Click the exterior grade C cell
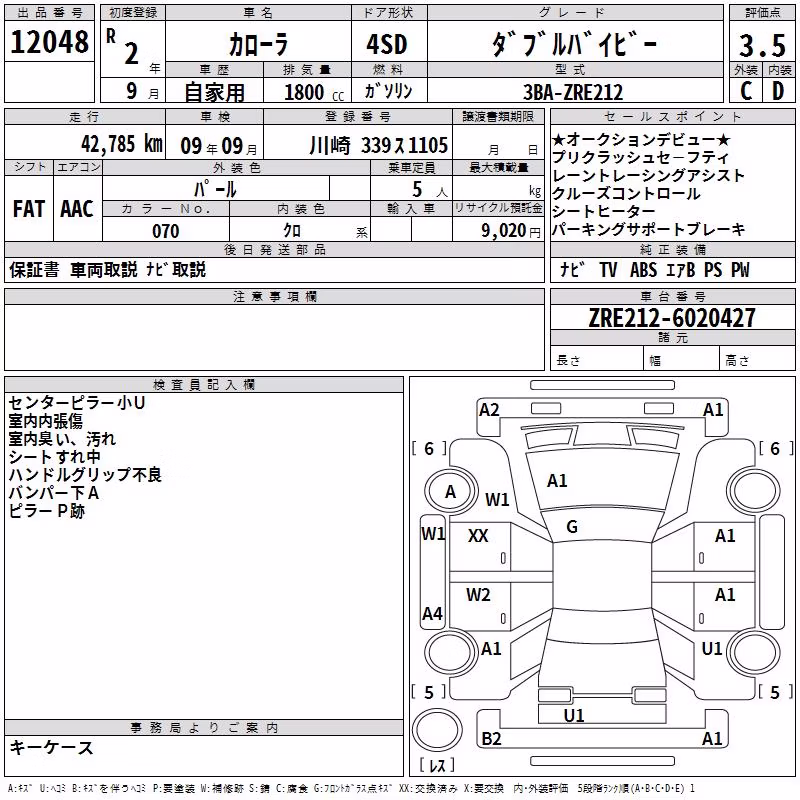This screenshot has height=800, width=800. (x=746, y=91)
